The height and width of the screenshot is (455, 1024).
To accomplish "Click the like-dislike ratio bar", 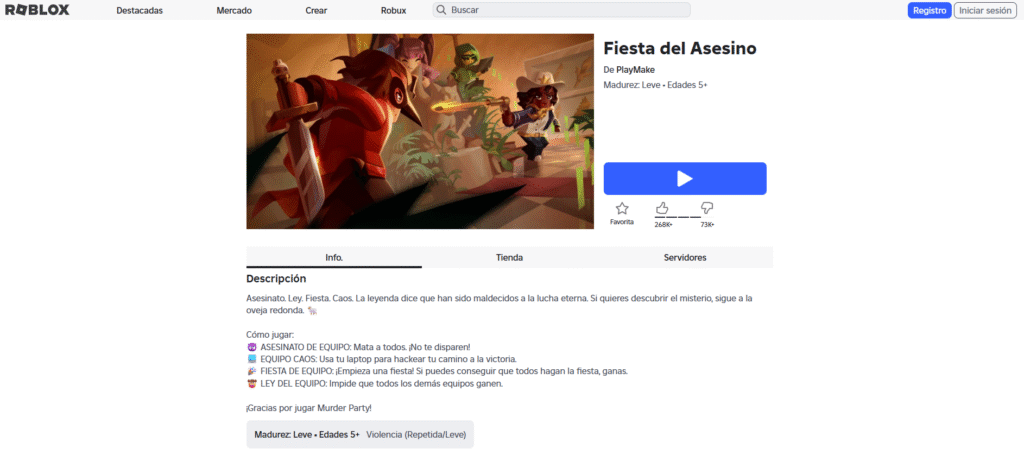I will point(678,217).
